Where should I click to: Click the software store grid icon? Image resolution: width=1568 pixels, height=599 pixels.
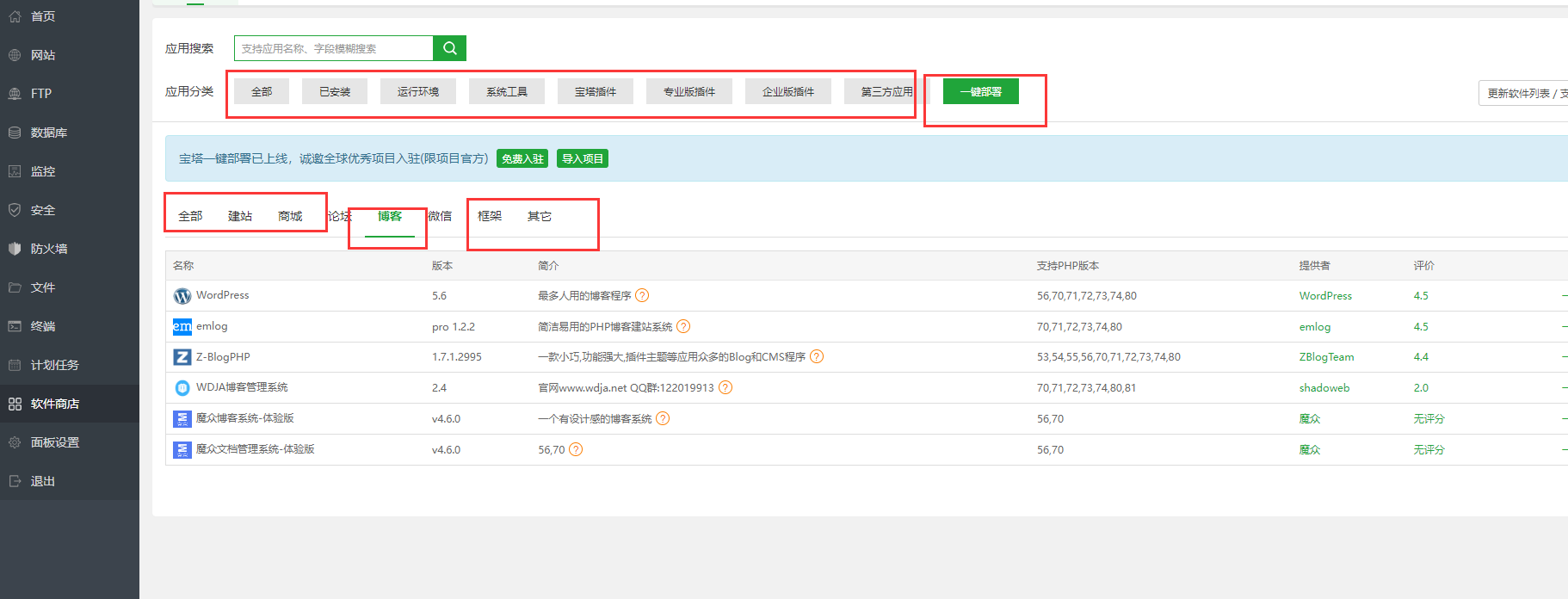[15, 404]
